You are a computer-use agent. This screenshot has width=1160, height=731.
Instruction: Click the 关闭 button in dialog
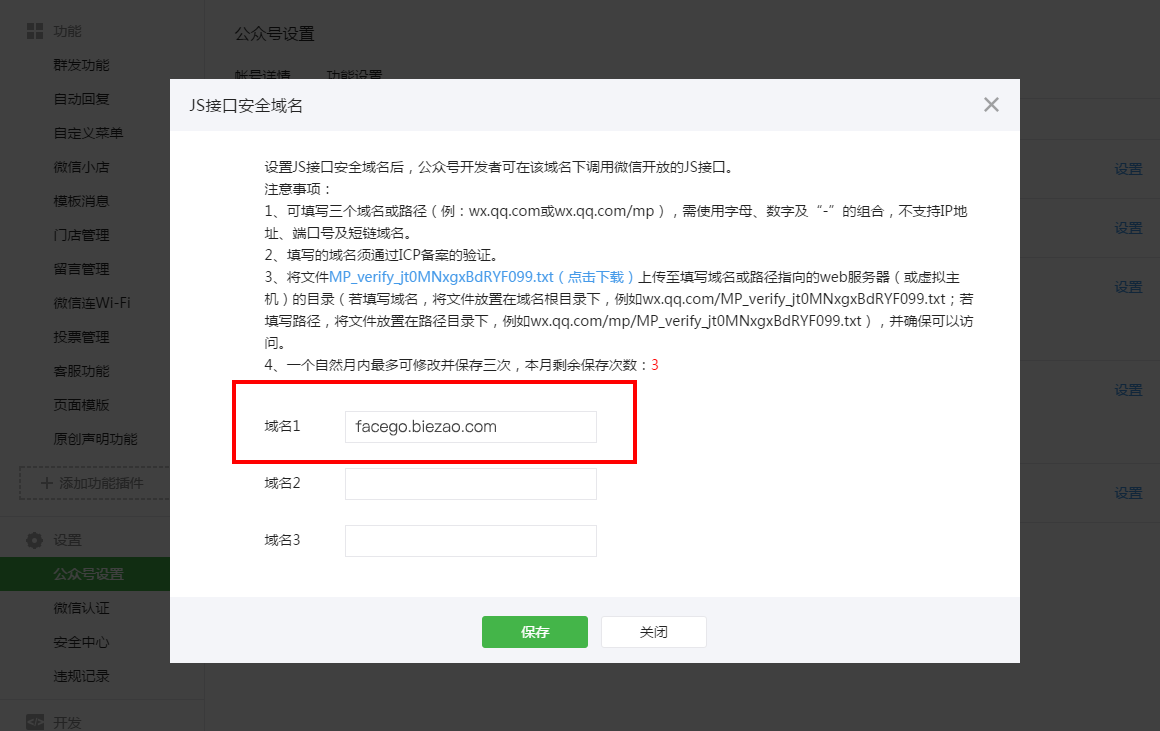(x=653, y=632)
